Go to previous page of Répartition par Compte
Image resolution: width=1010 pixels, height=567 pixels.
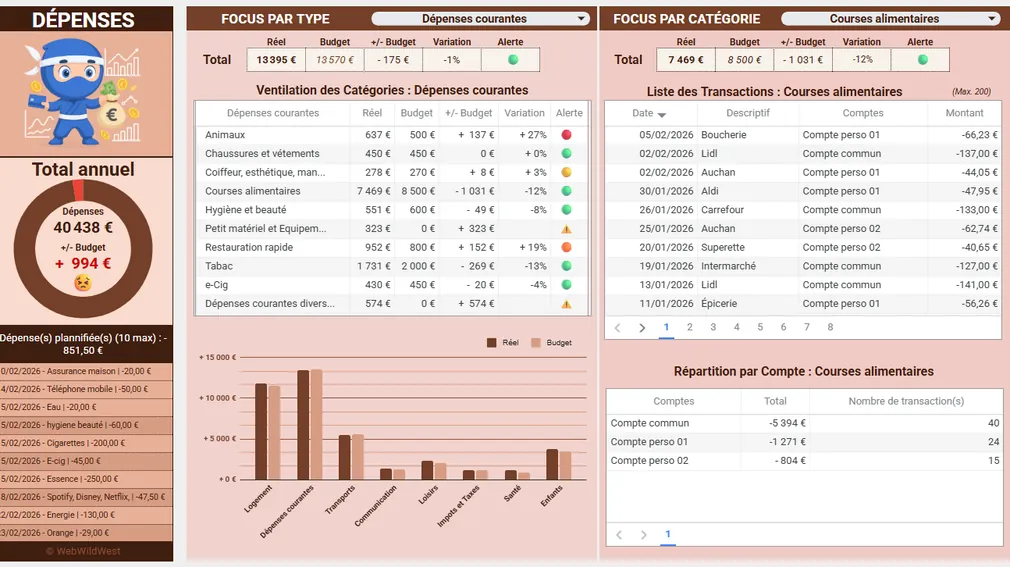click(619, 535)
